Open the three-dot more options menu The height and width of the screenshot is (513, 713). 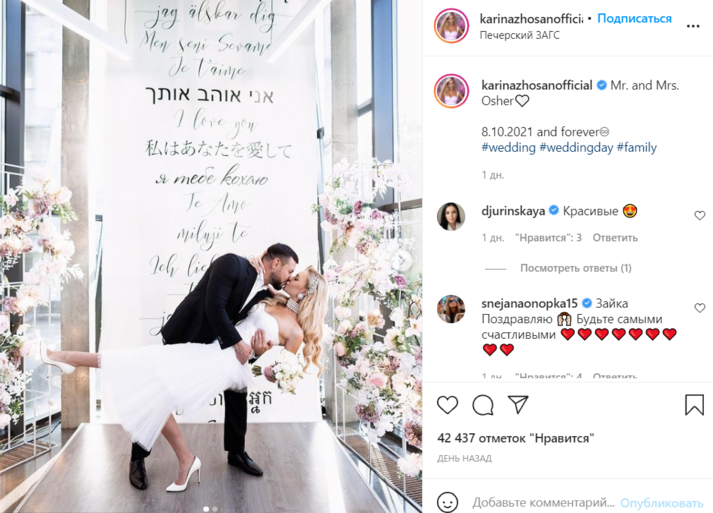click(693, 26)
